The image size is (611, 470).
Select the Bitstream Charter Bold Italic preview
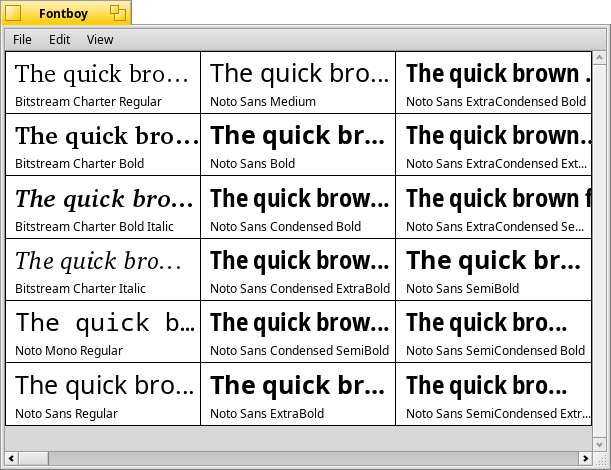(102, 206)
